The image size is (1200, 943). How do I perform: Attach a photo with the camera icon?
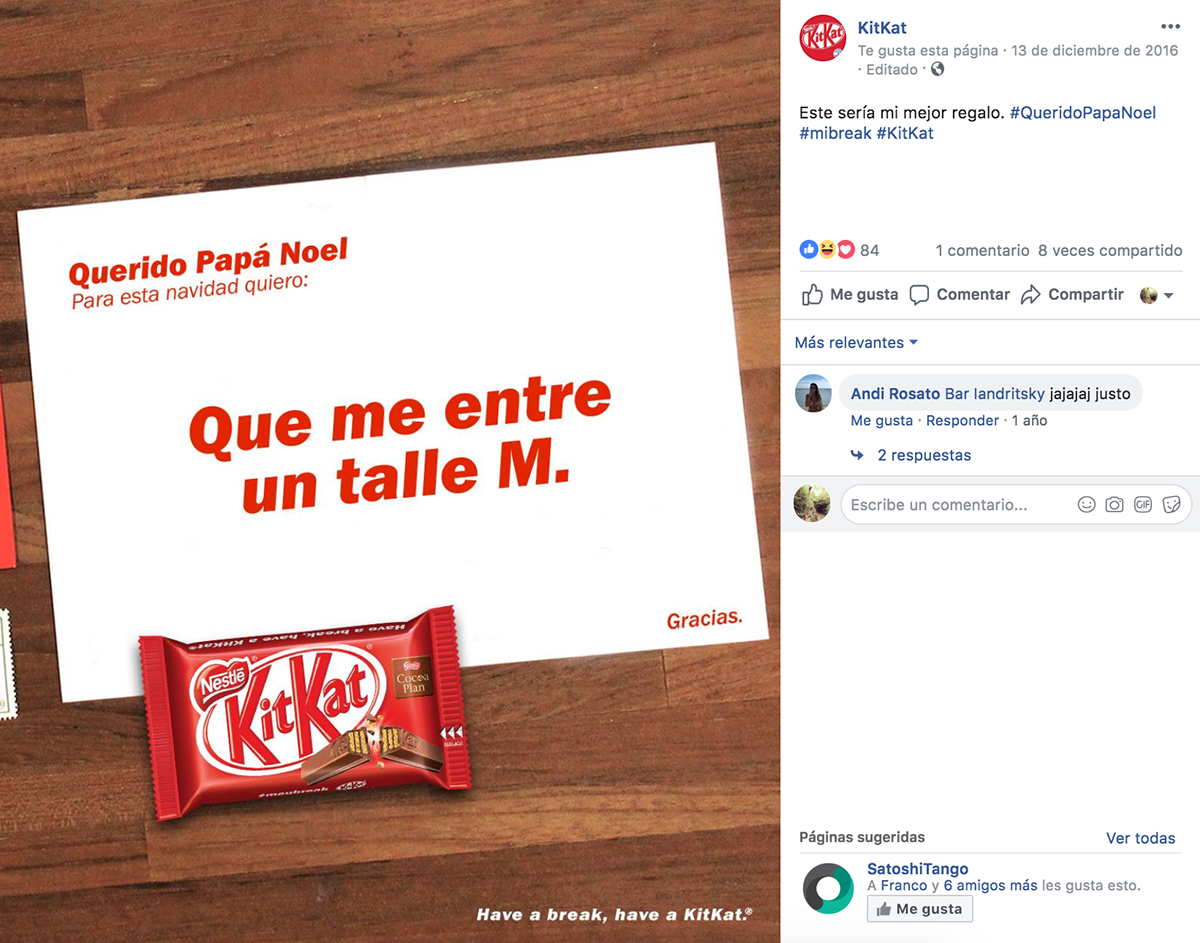click(x=1114, y=505)
